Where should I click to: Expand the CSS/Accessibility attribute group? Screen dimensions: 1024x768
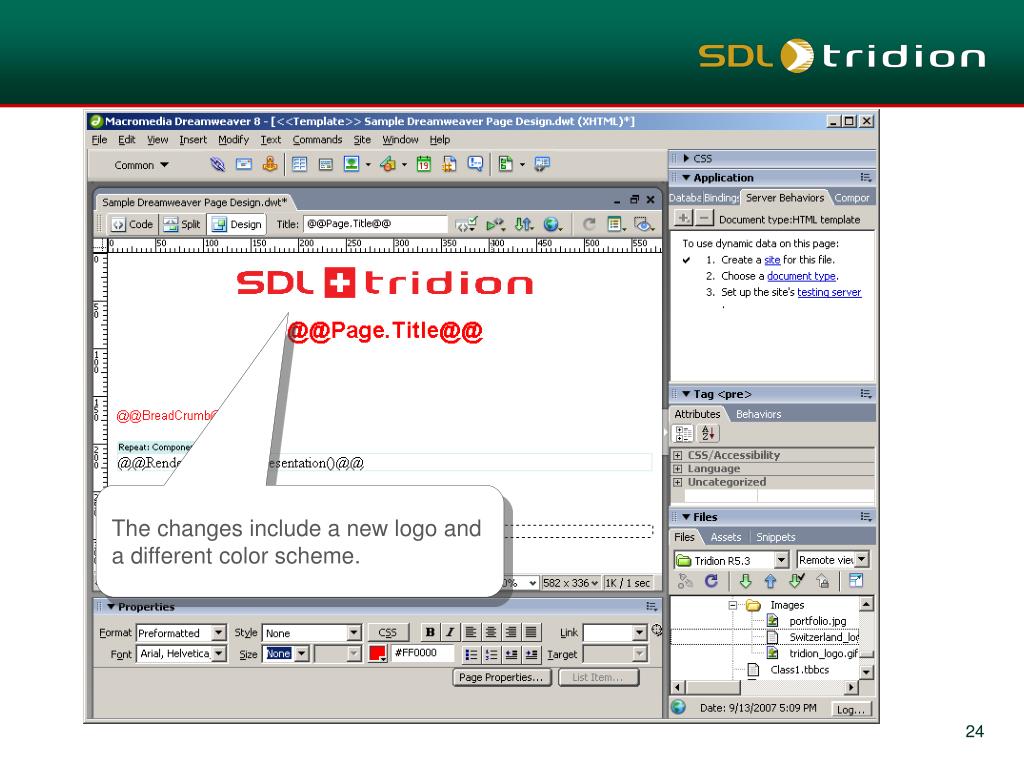click(678, 455)
